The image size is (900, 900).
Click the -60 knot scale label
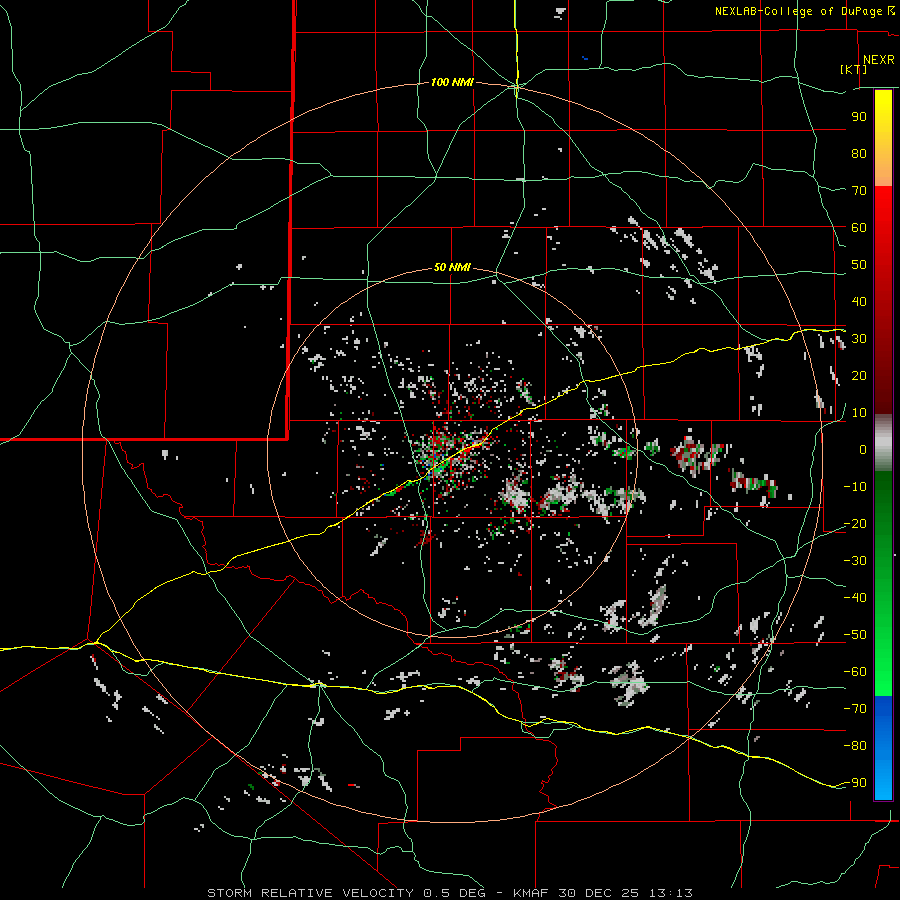click(855, 672)
